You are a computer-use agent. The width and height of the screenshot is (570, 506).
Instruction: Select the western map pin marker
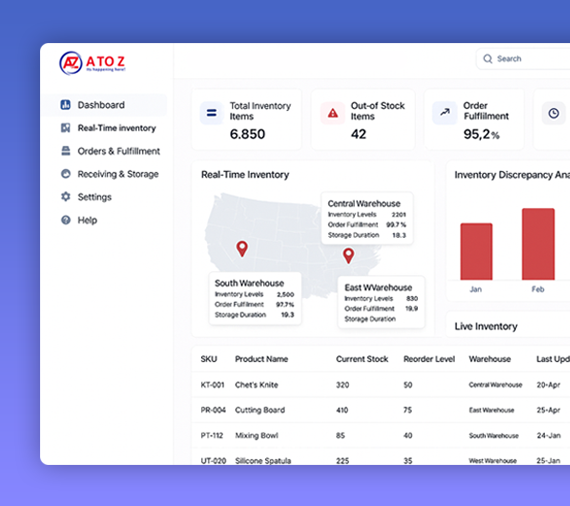point(242,249)
